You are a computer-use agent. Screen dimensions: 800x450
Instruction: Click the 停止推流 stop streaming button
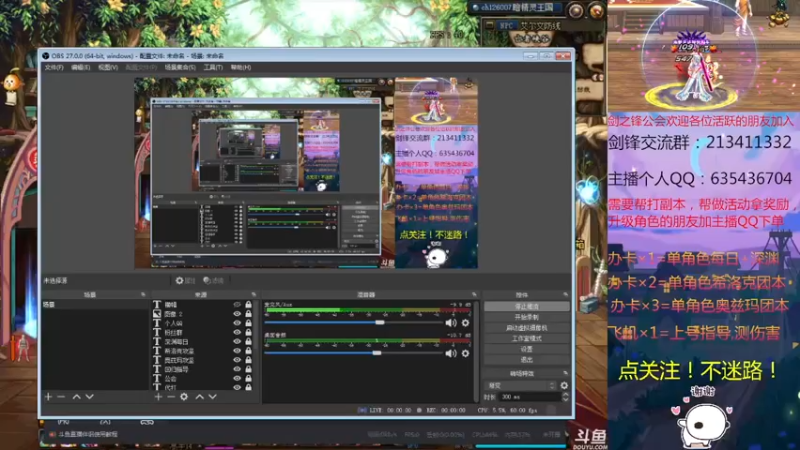(x=527, y=306)
